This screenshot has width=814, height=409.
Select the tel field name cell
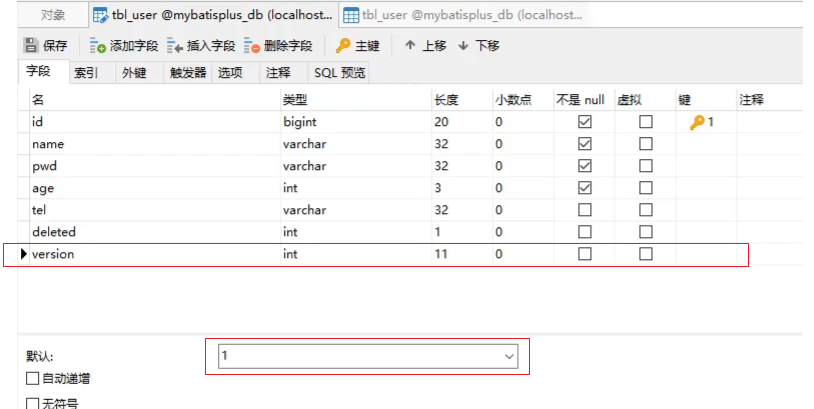155,210
